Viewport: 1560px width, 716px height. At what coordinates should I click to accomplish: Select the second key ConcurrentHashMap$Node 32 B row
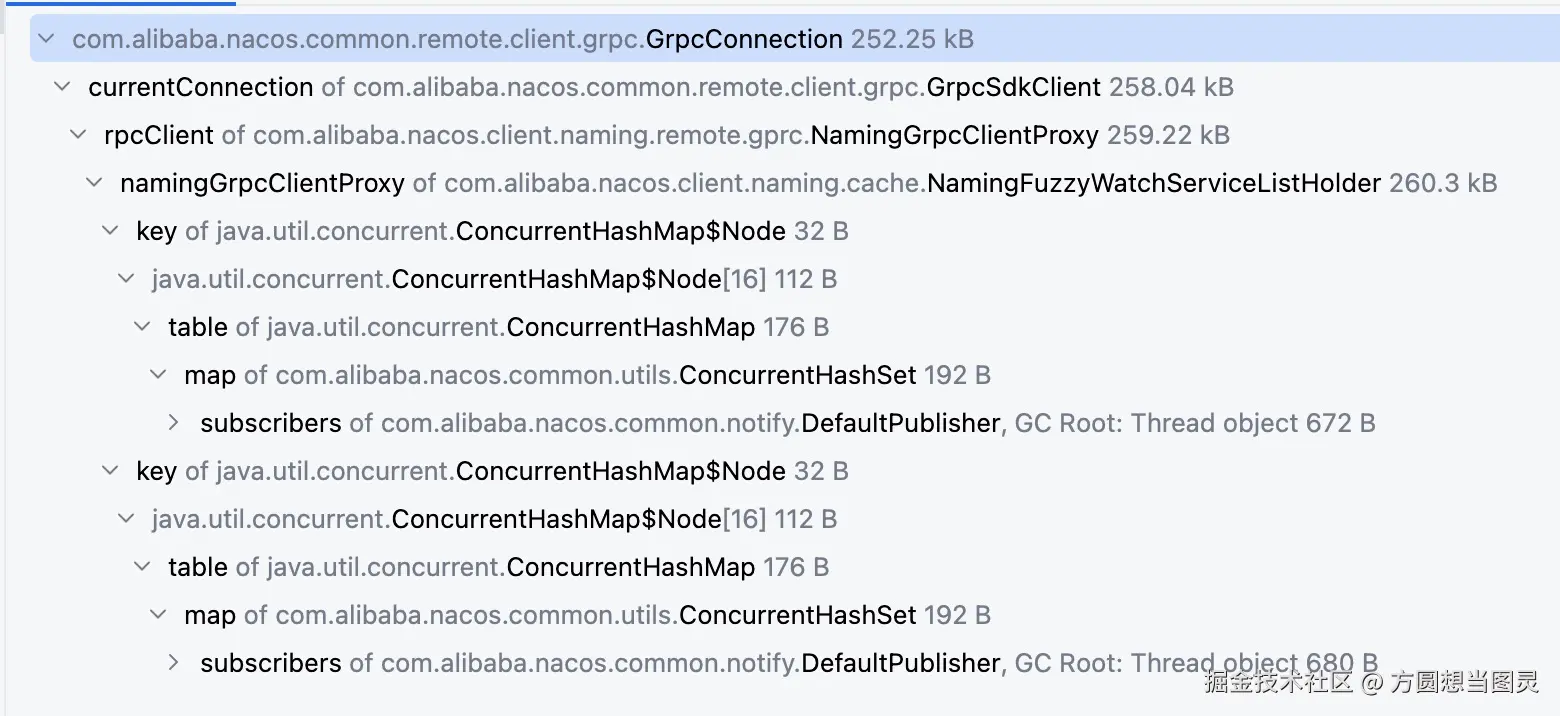(x=492, y=471)
